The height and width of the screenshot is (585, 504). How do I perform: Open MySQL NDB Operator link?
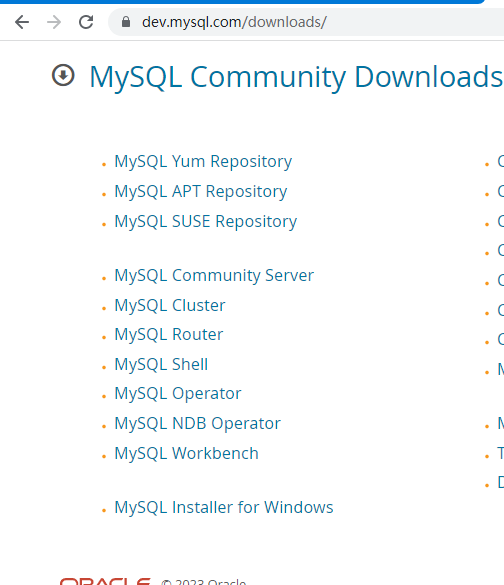pos(197,424)
